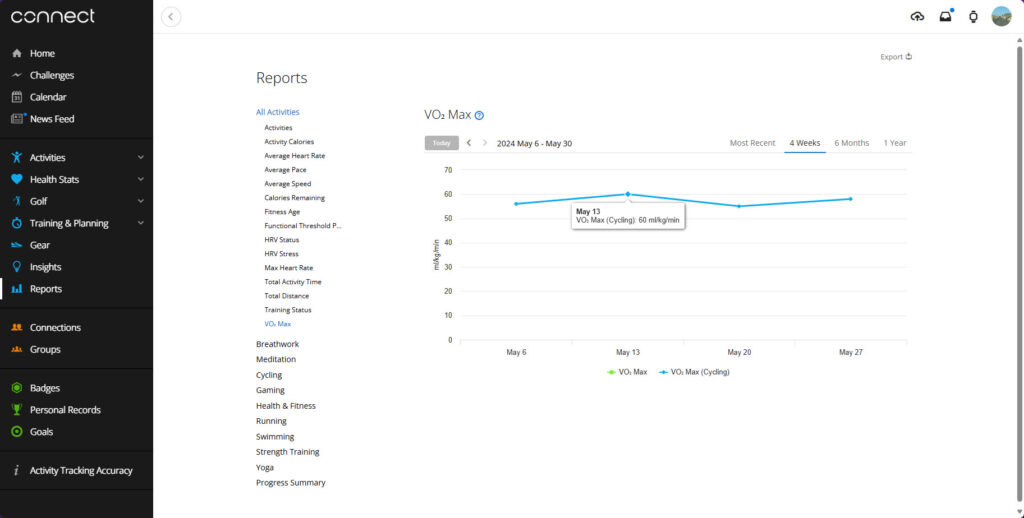
Task: Toggle the VO₂ Max (Cycling) legend series
Action: pyautogui.click(x=694, y=372)
